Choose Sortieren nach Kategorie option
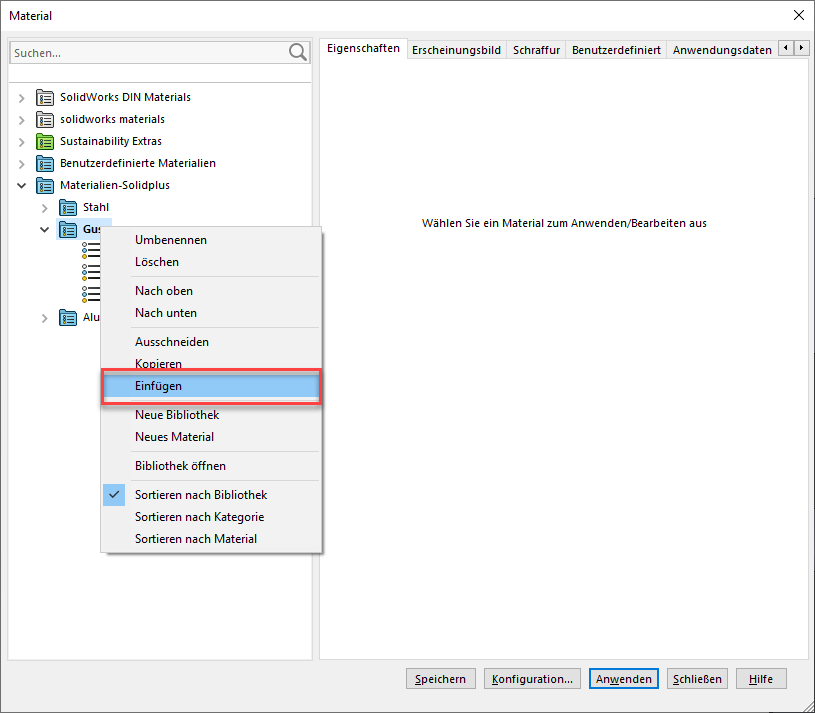This screenshot has width=815, height=713. pyautogui.click(x=199, y=517)
